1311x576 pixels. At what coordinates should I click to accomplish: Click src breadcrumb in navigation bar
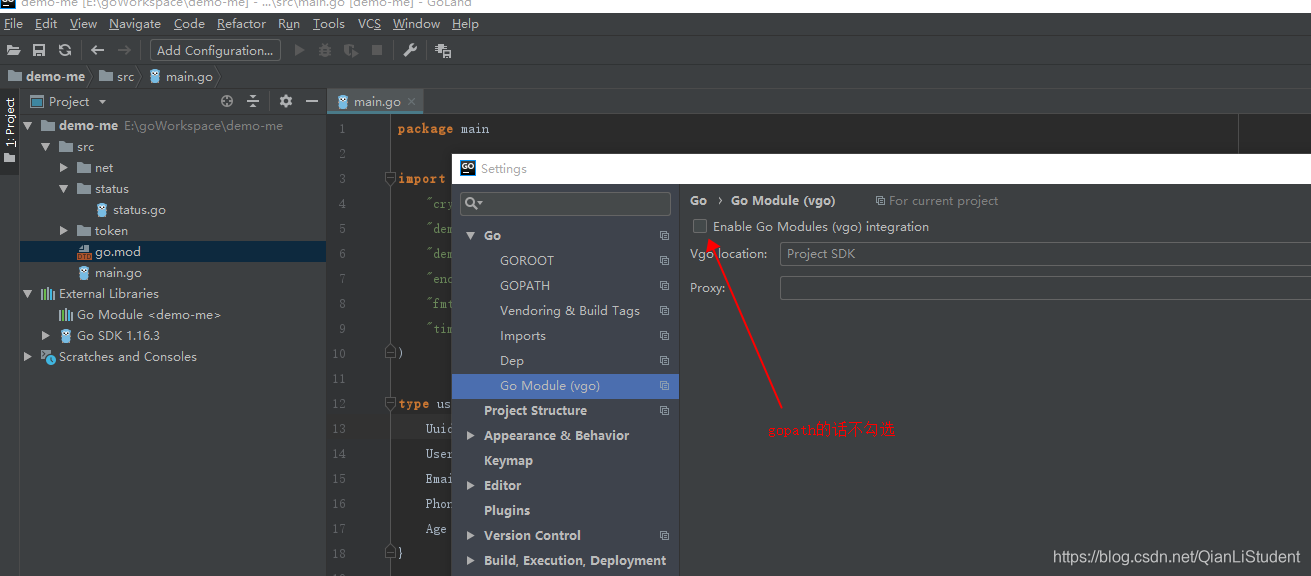pos(117,76)
